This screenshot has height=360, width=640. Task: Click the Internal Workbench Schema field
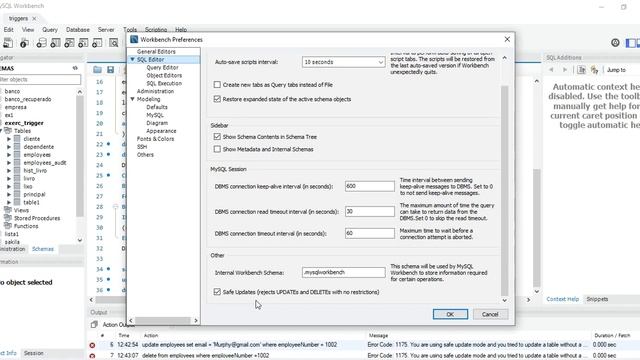pos(343,272)
